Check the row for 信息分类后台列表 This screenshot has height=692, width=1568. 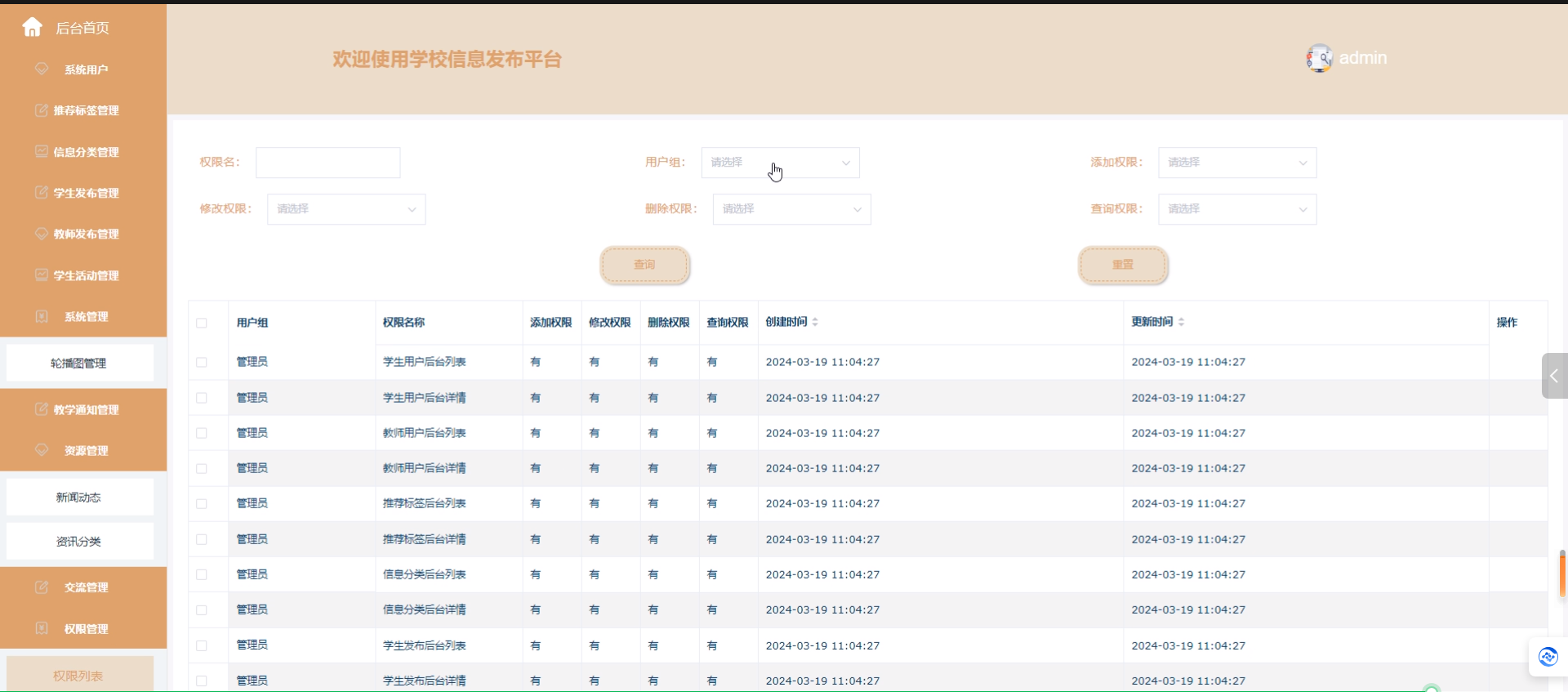coord(202,574)
